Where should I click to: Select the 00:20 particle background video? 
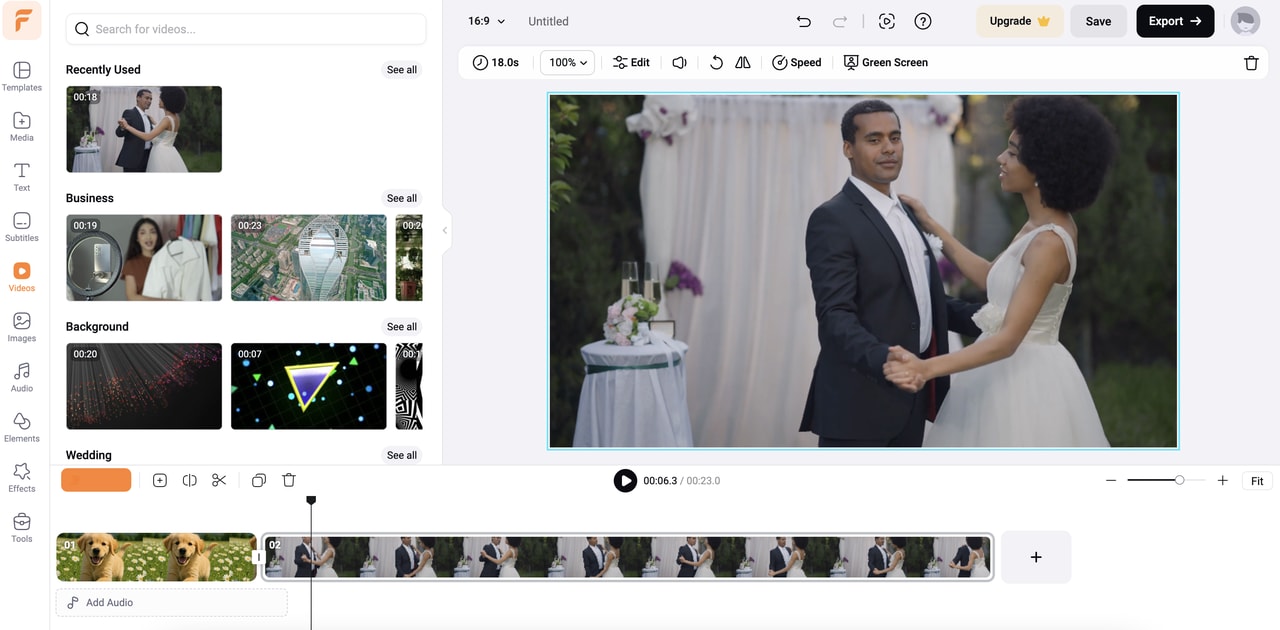(x=144, y=386)
